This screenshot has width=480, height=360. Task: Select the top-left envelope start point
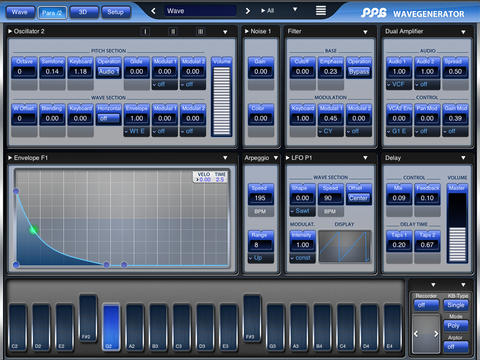[16, 191]
